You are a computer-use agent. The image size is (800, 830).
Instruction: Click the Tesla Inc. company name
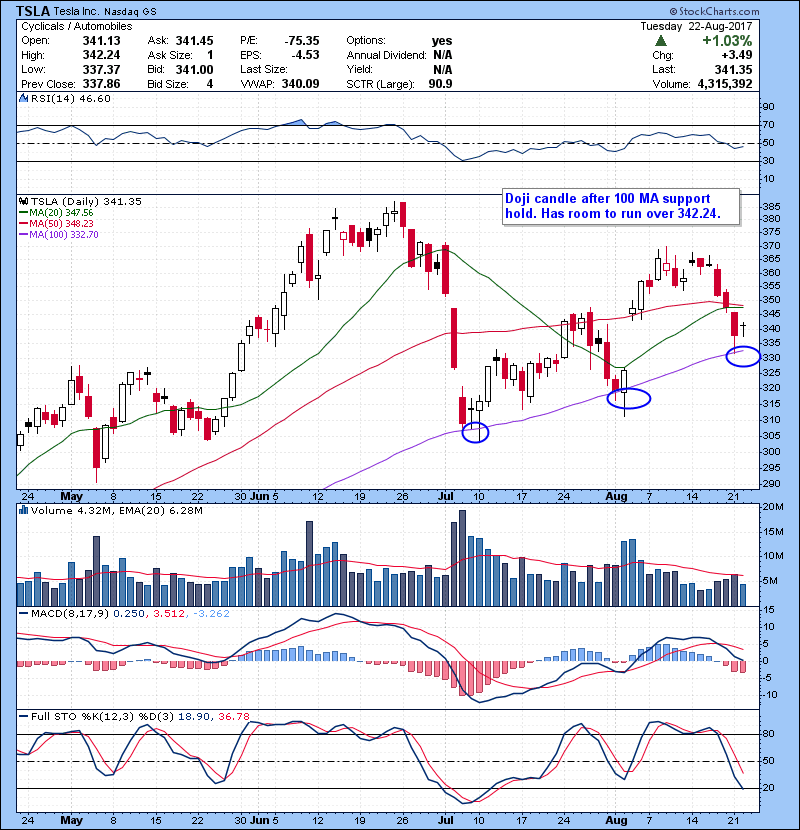point(76,11)
